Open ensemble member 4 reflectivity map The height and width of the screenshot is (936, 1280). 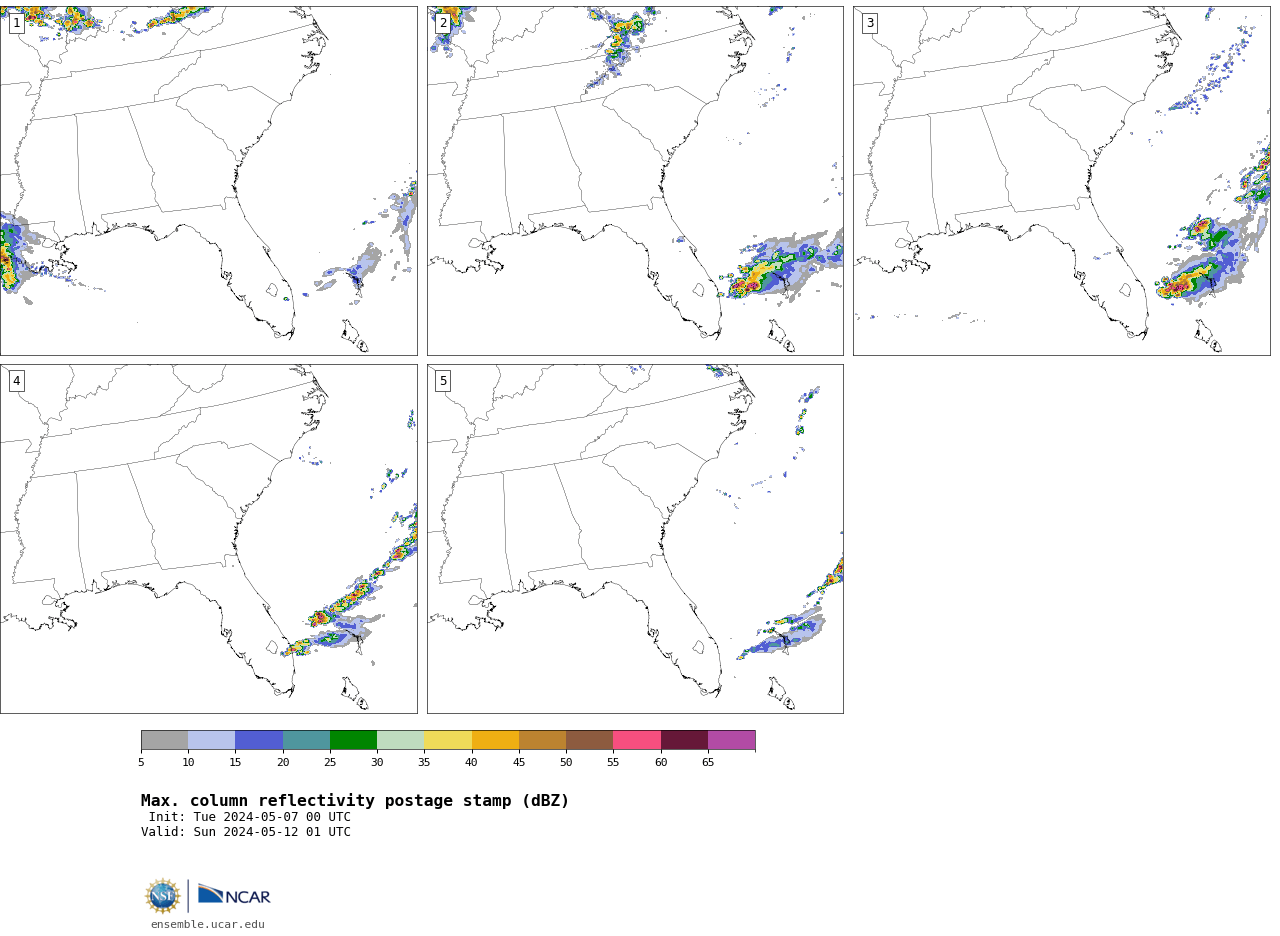208,539
